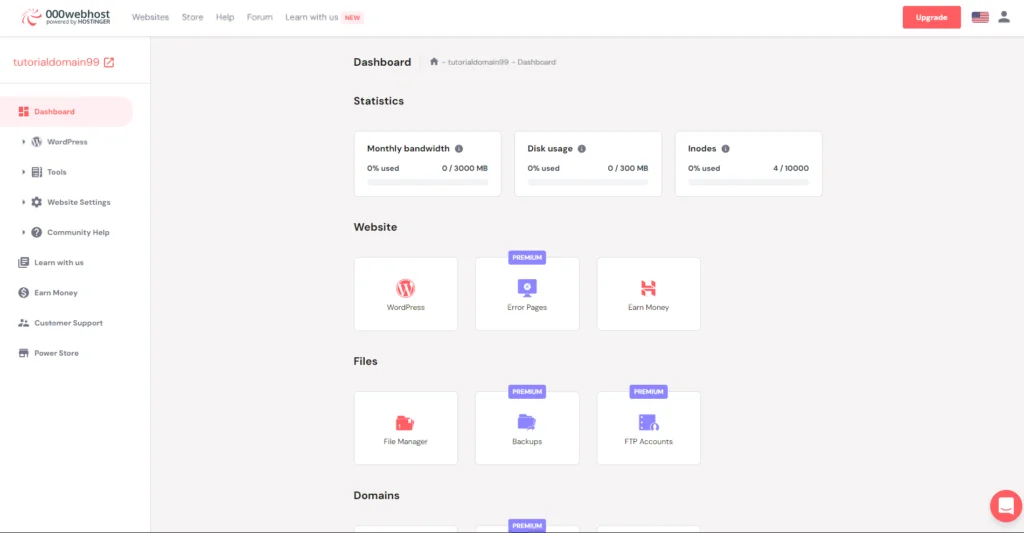
Task: Expand the WordPress sidebar arrow
Action: click(24, 142)
